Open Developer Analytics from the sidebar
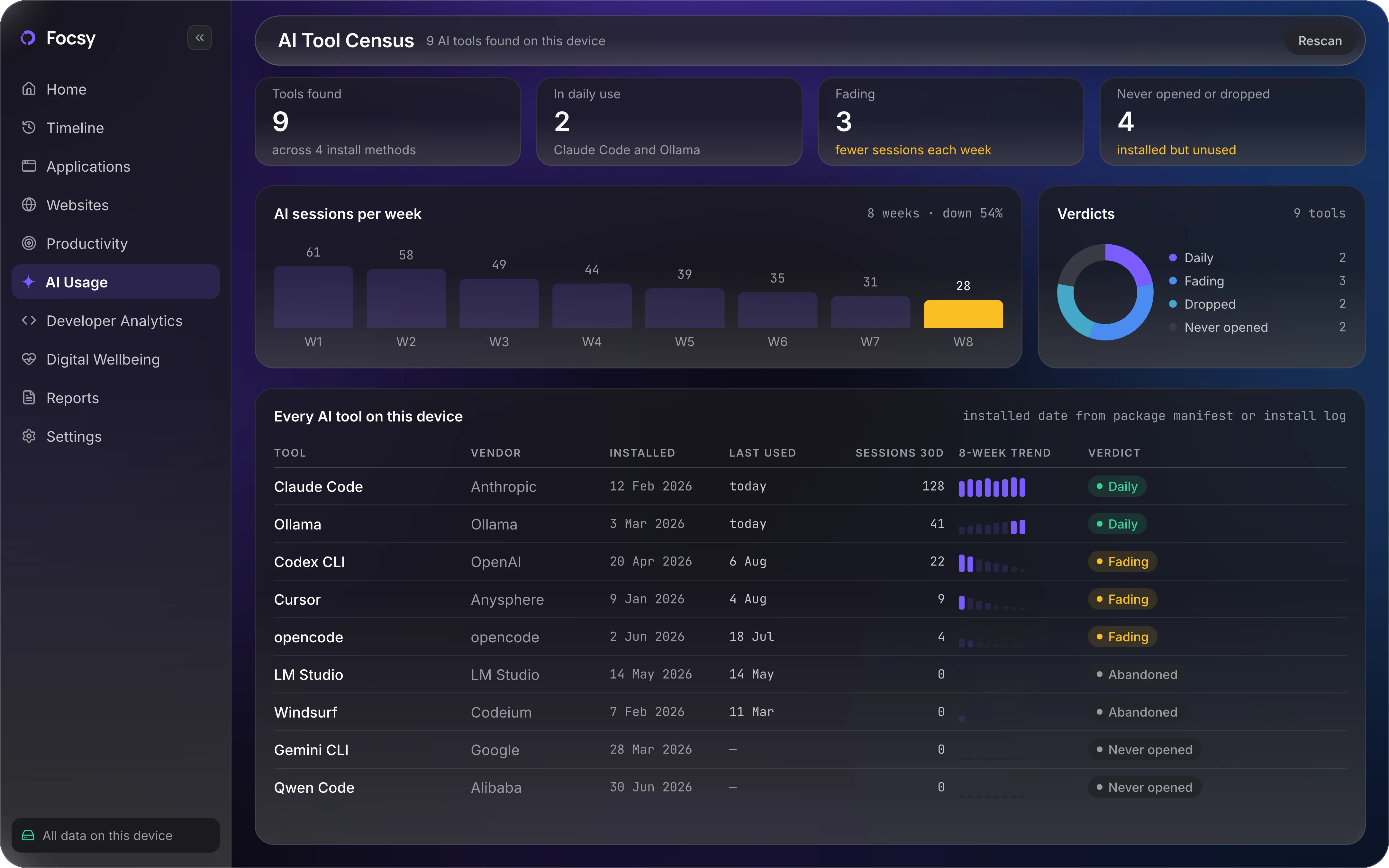 [115, 320]
